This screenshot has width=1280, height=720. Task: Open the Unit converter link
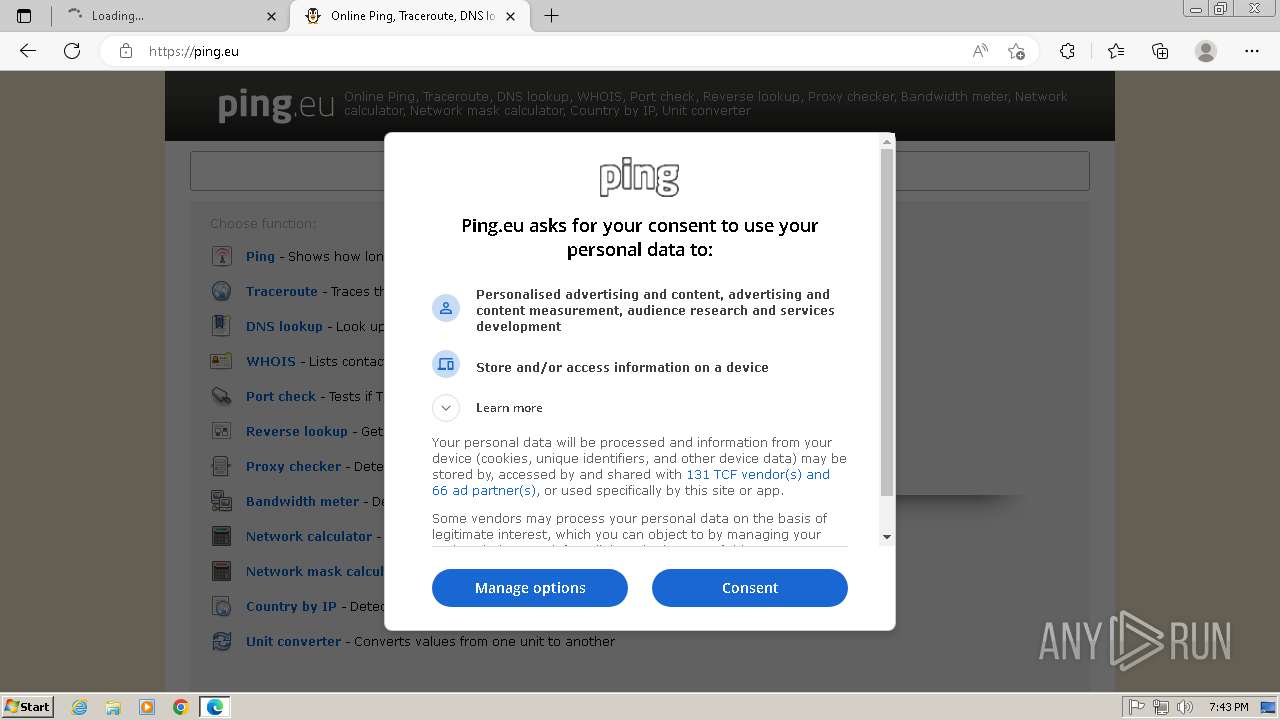click(x=293, y=641)
